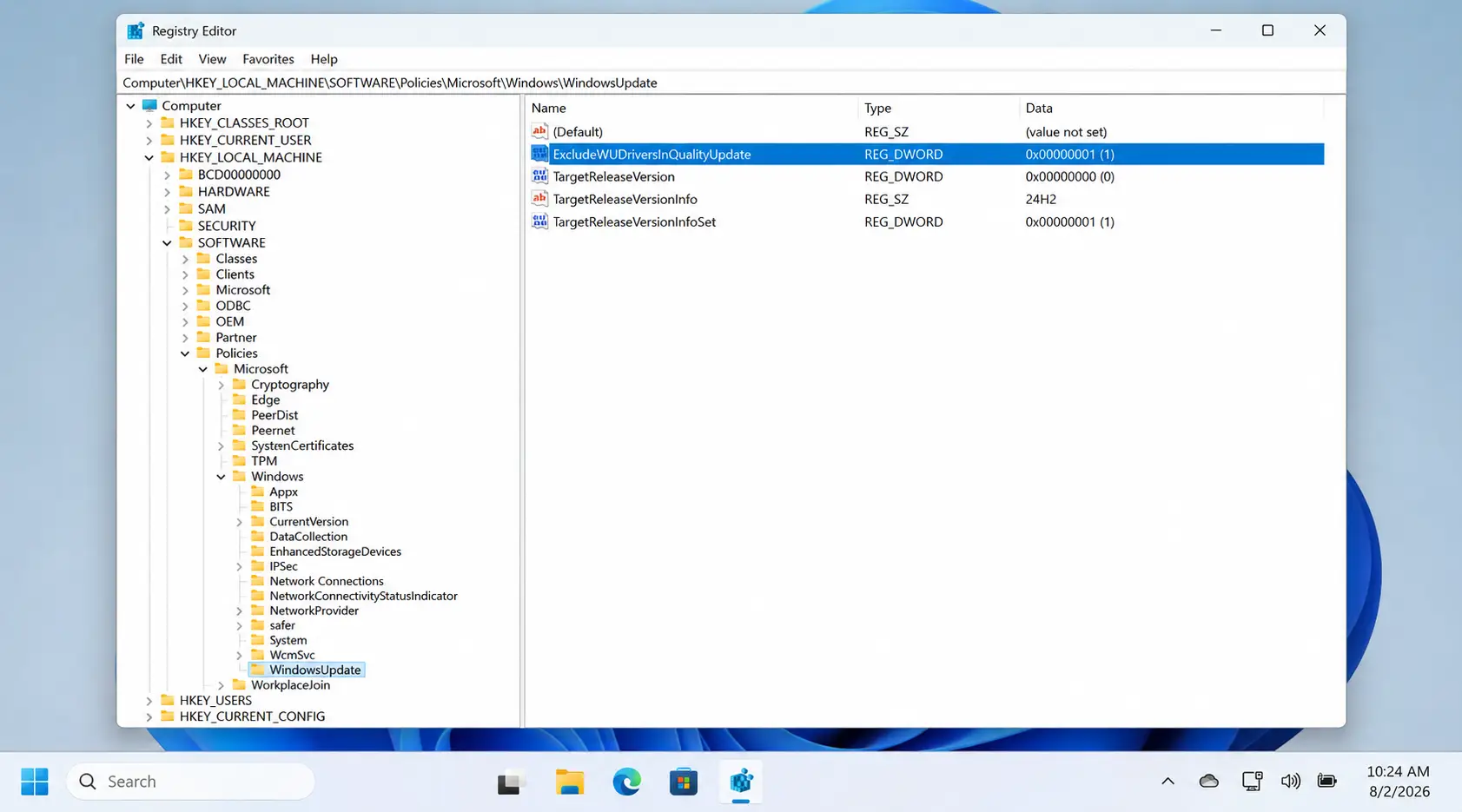Expand the Cryptography node

point(222,385)
